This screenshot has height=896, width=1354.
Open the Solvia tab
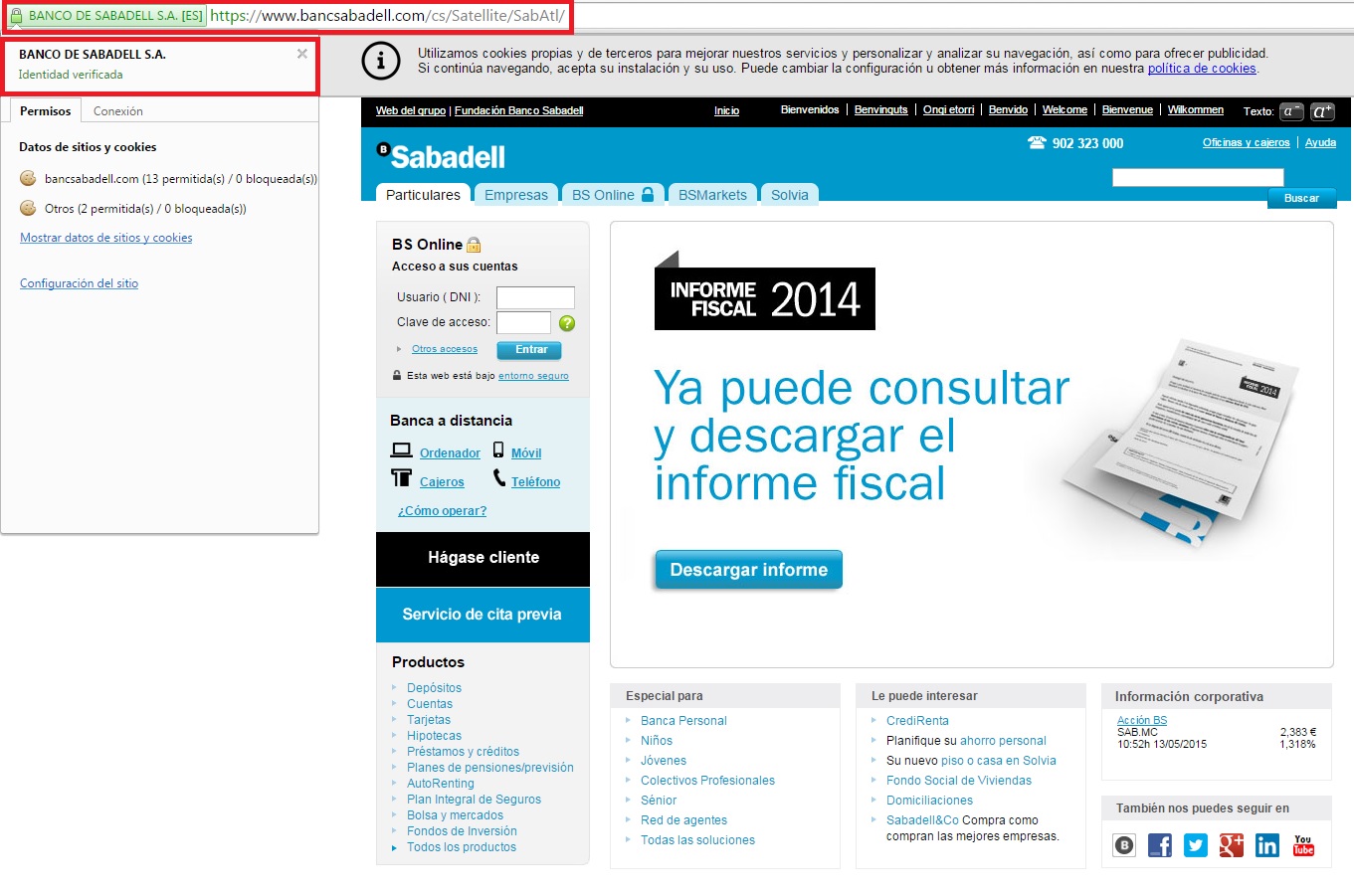click(790, 195)
